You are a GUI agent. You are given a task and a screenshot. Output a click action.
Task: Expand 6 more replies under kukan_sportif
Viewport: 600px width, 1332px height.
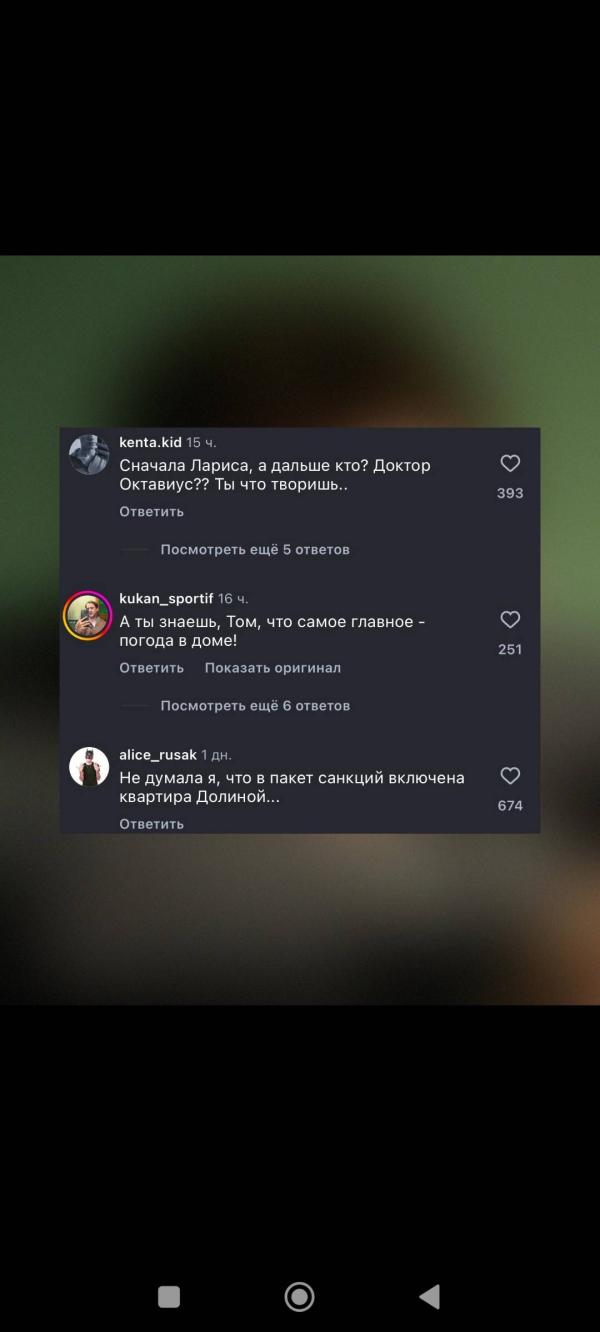[x=255, y=705]
